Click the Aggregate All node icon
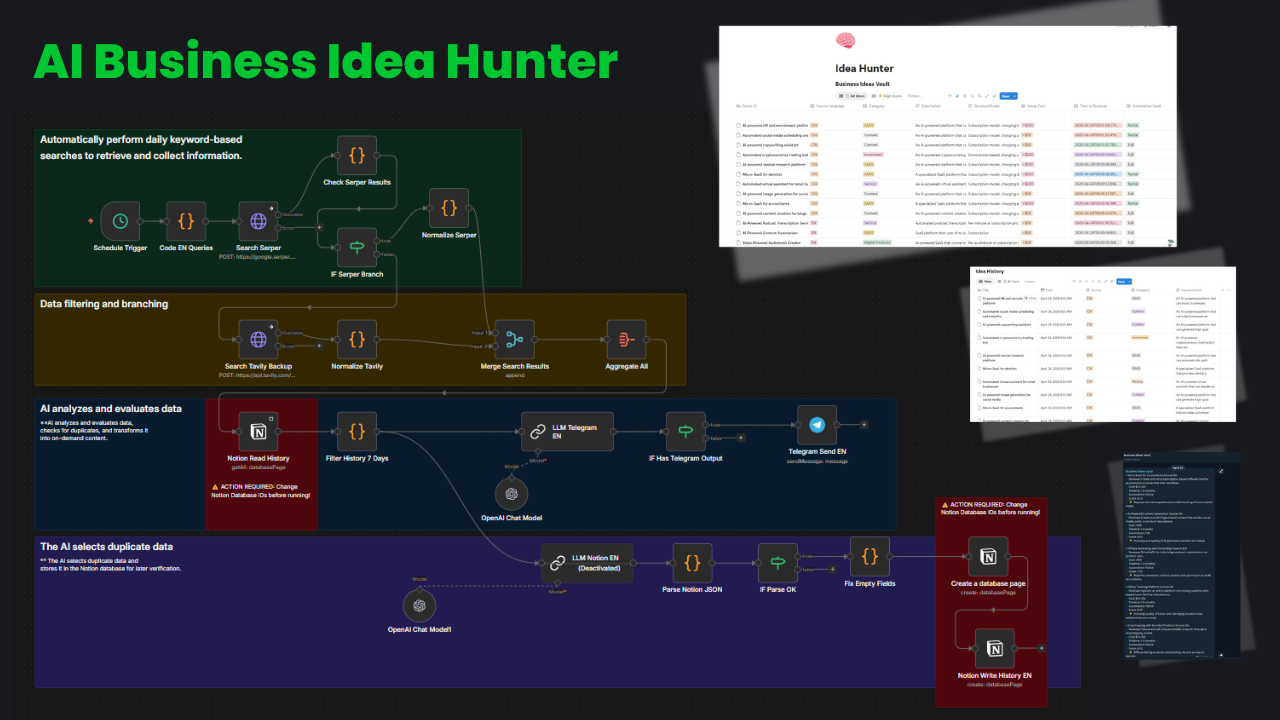This screenshot has width=1280, height=720. coord(625,338)
